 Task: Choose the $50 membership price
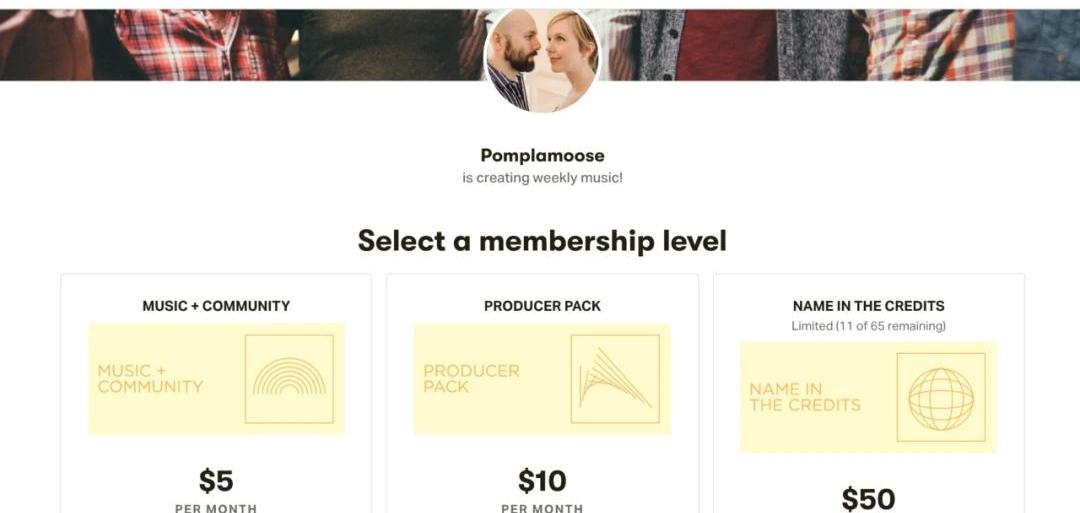tap(868, 498)
